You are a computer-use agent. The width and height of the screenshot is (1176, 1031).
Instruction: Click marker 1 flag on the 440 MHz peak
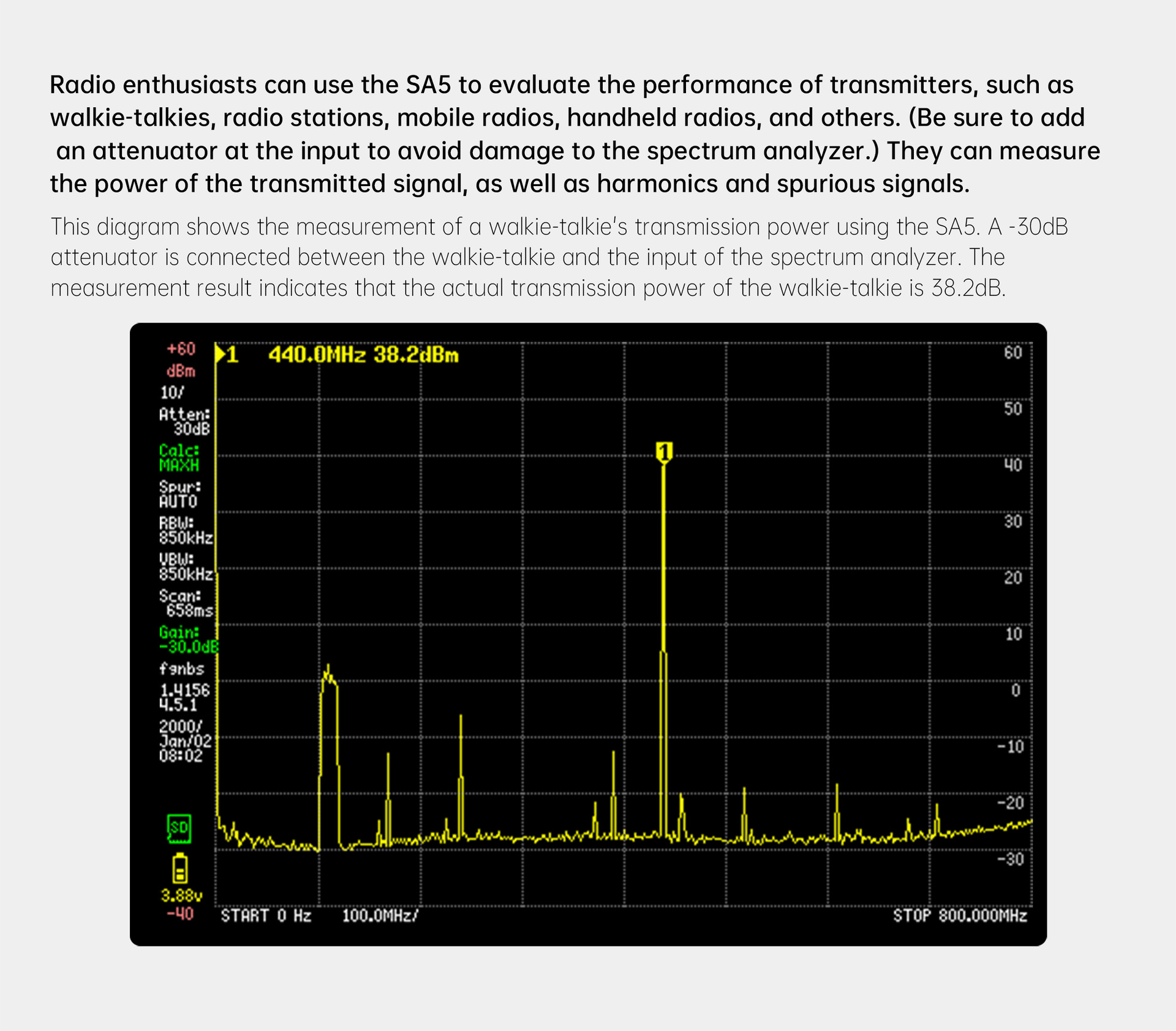click(x=664, y=453)
